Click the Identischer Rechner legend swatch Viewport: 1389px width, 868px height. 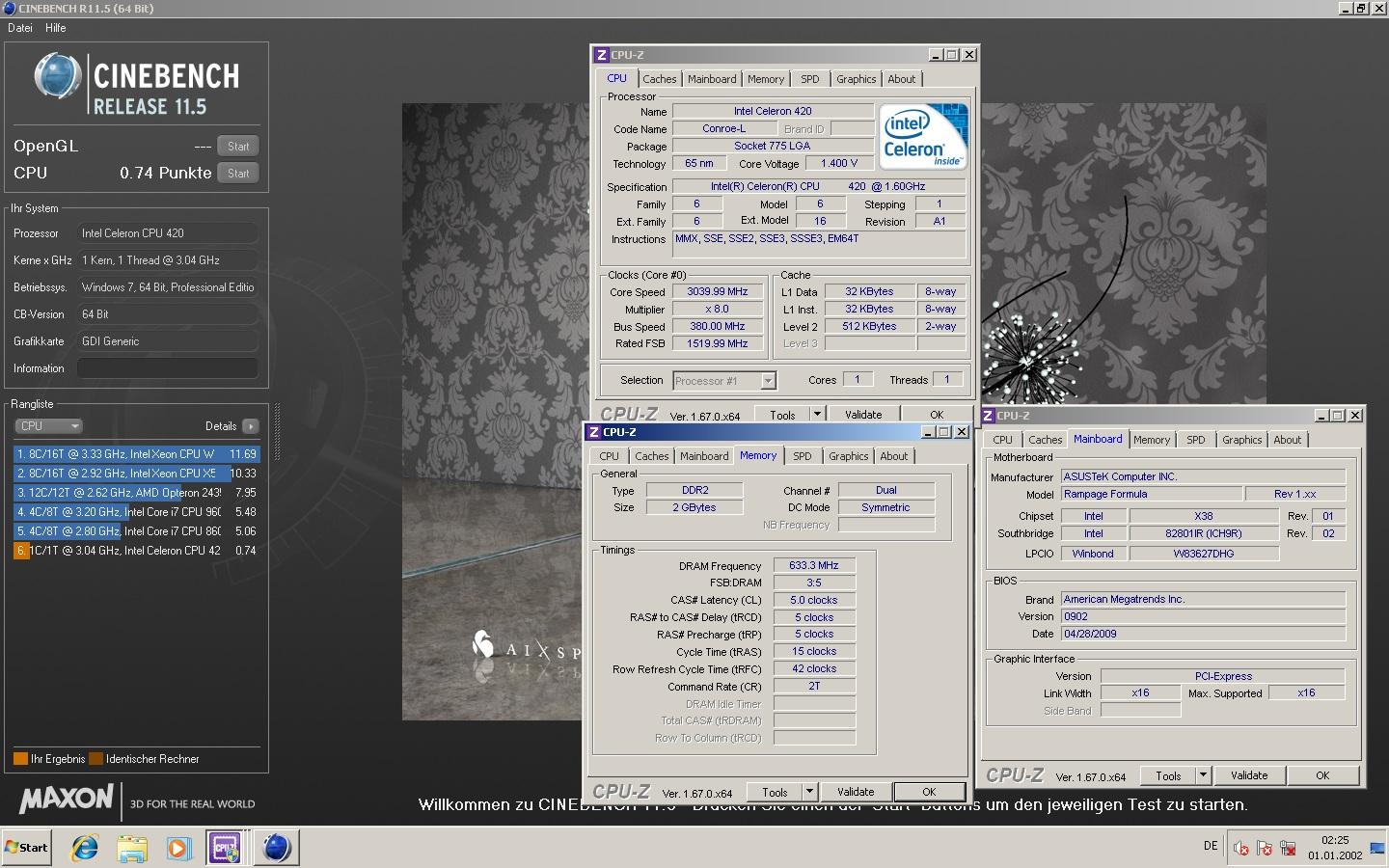[x=95, y=759]
